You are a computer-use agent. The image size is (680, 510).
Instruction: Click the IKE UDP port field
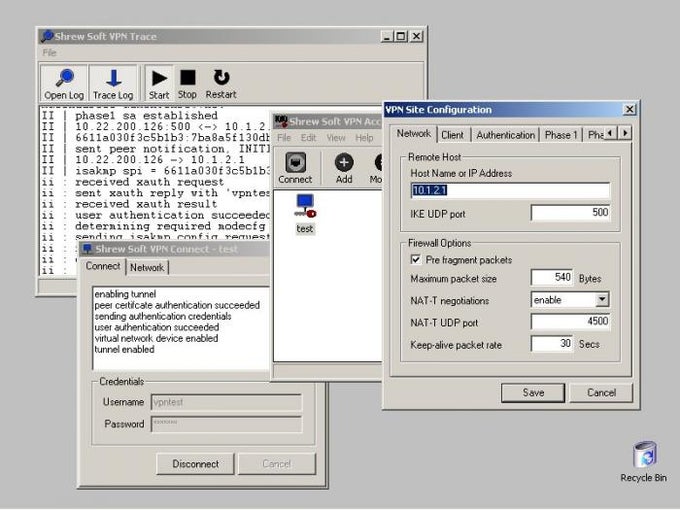(x=570, y=212)
